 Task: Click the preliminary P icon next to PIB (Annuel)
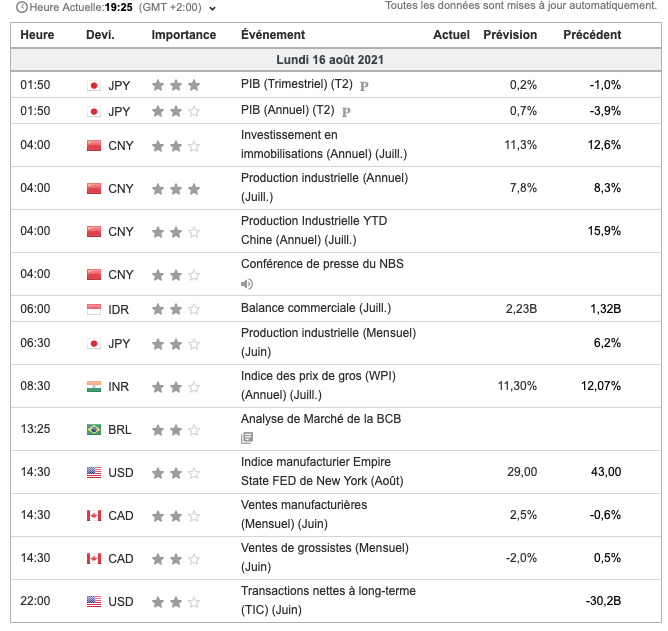[346, 112]
